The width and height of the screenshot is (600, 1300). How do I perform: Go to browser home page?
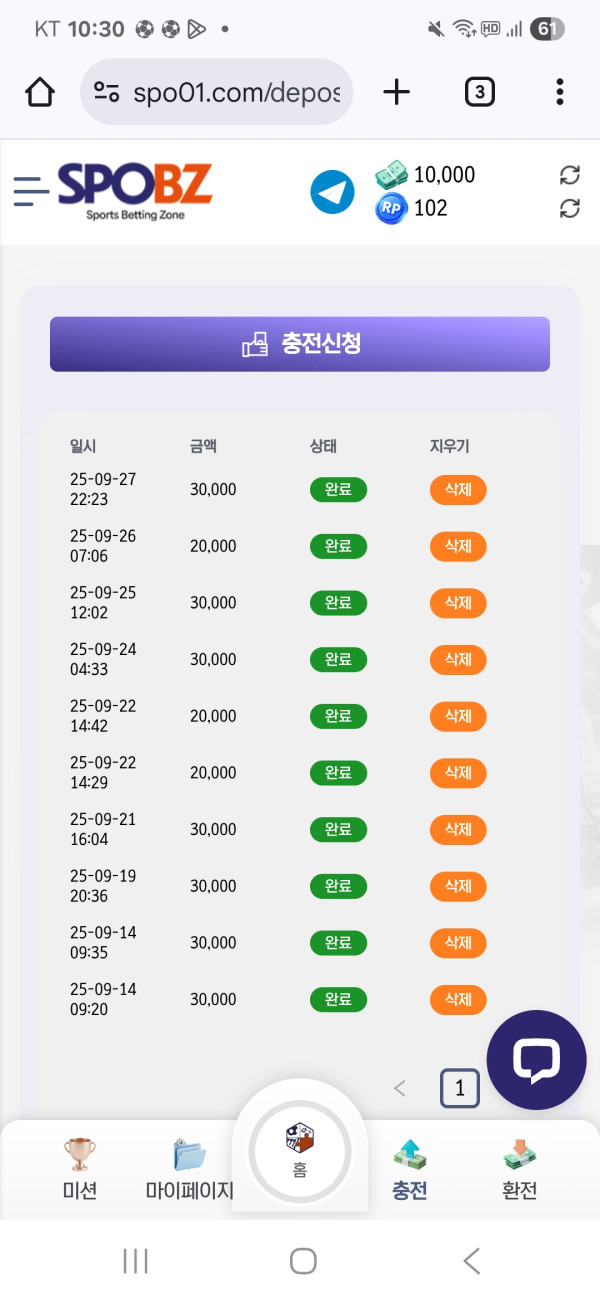39,93
